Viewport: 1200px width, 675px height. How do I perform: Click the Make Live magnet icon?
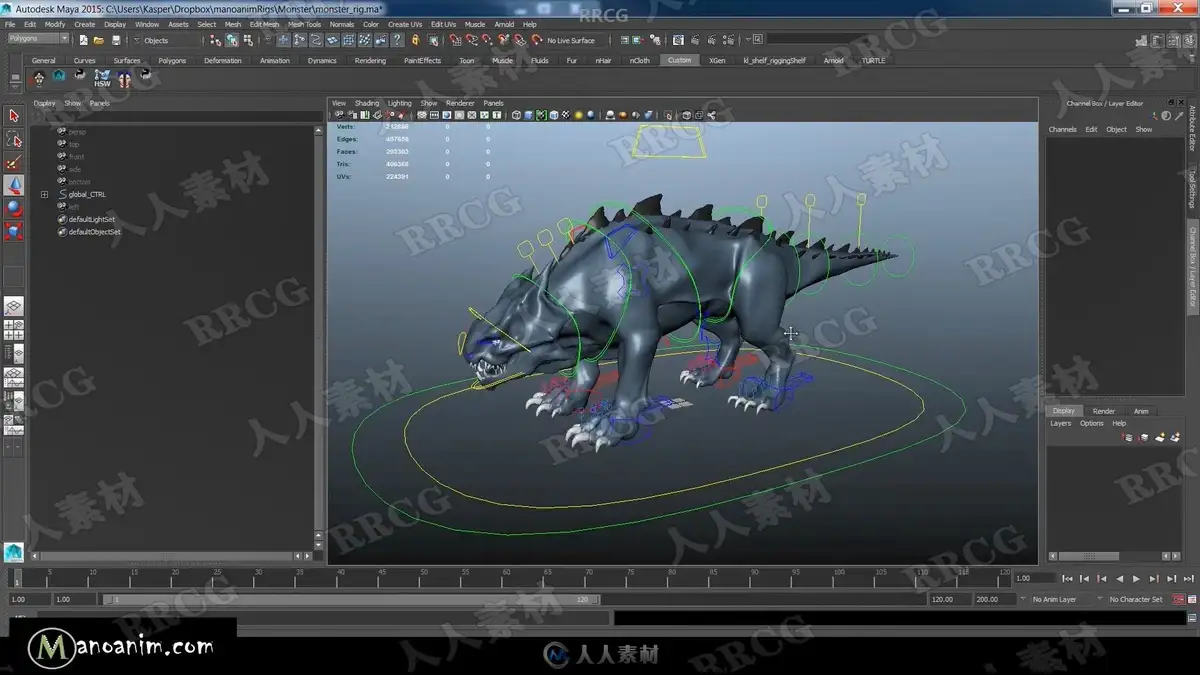click(536, 40)
